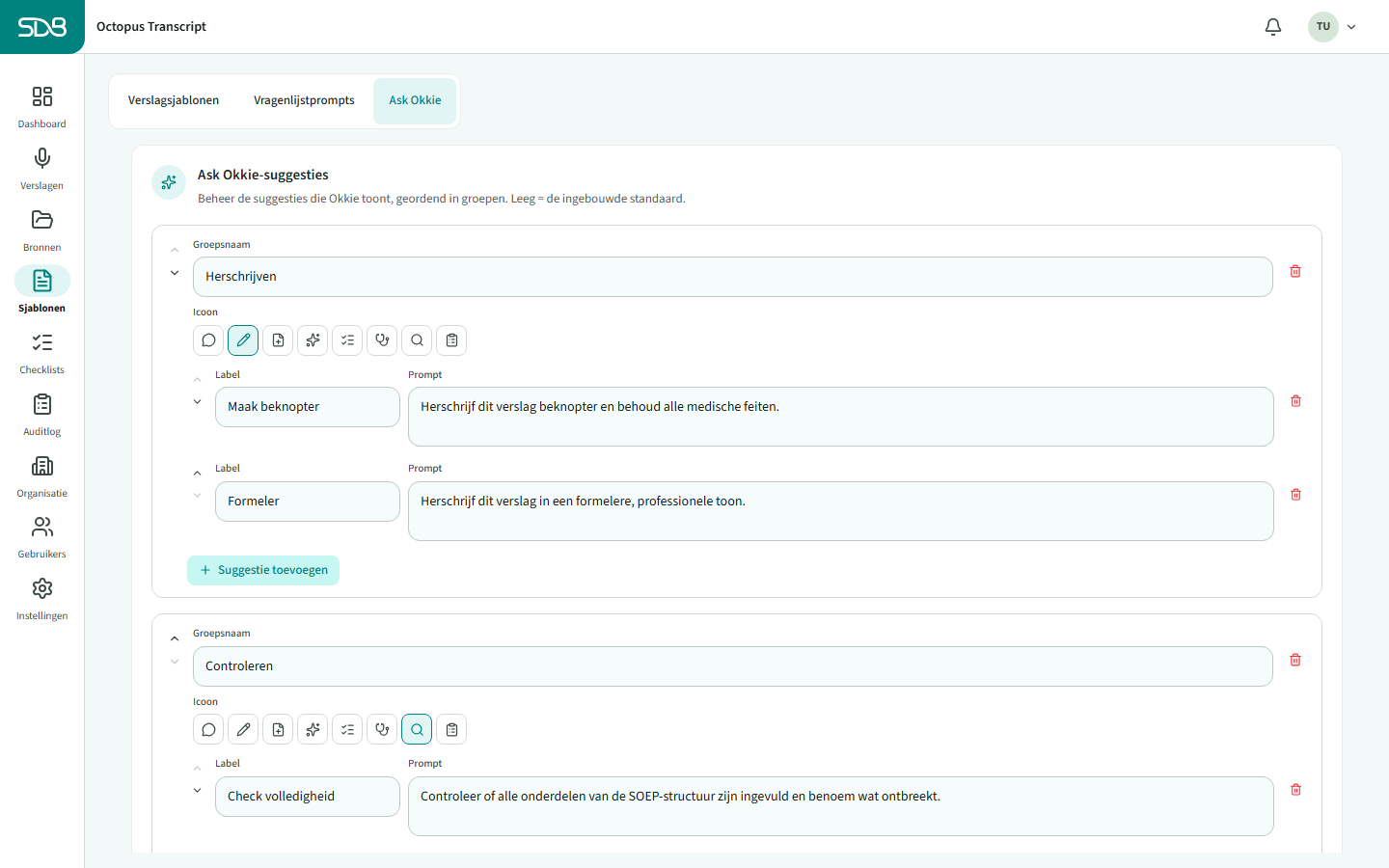Screen dimensions: 1389x868
Task: Switch to Vragenlijstprompts tab
Action: 304,100
